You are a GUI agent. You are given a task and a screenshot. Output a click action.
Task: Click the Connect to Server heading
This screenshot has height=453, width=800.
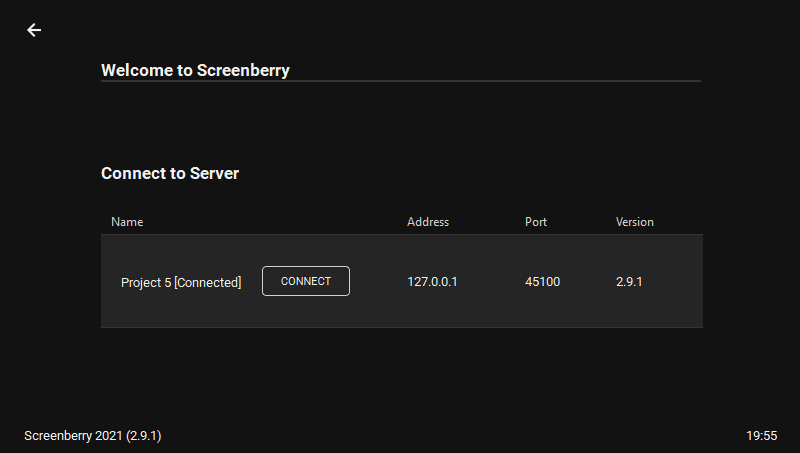tap(170, 173)
